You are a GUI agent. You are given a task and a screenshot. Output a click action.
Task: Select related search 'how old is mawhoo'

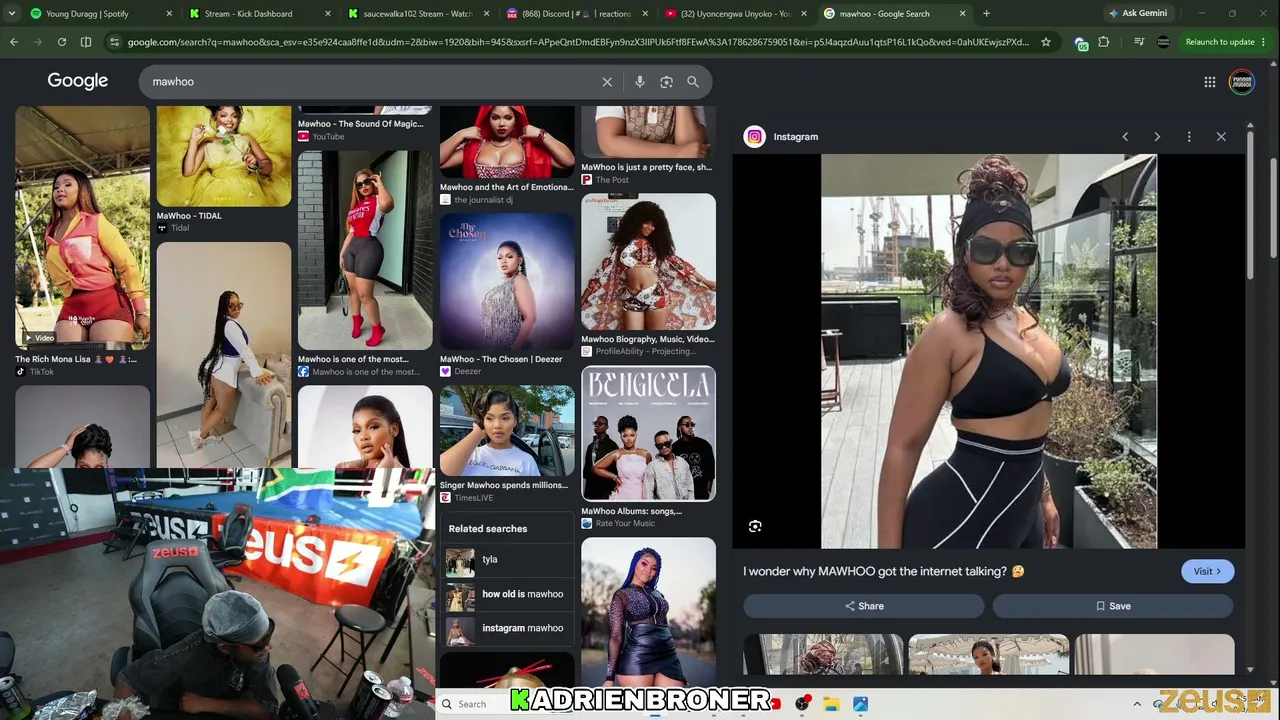pos(507,594)
